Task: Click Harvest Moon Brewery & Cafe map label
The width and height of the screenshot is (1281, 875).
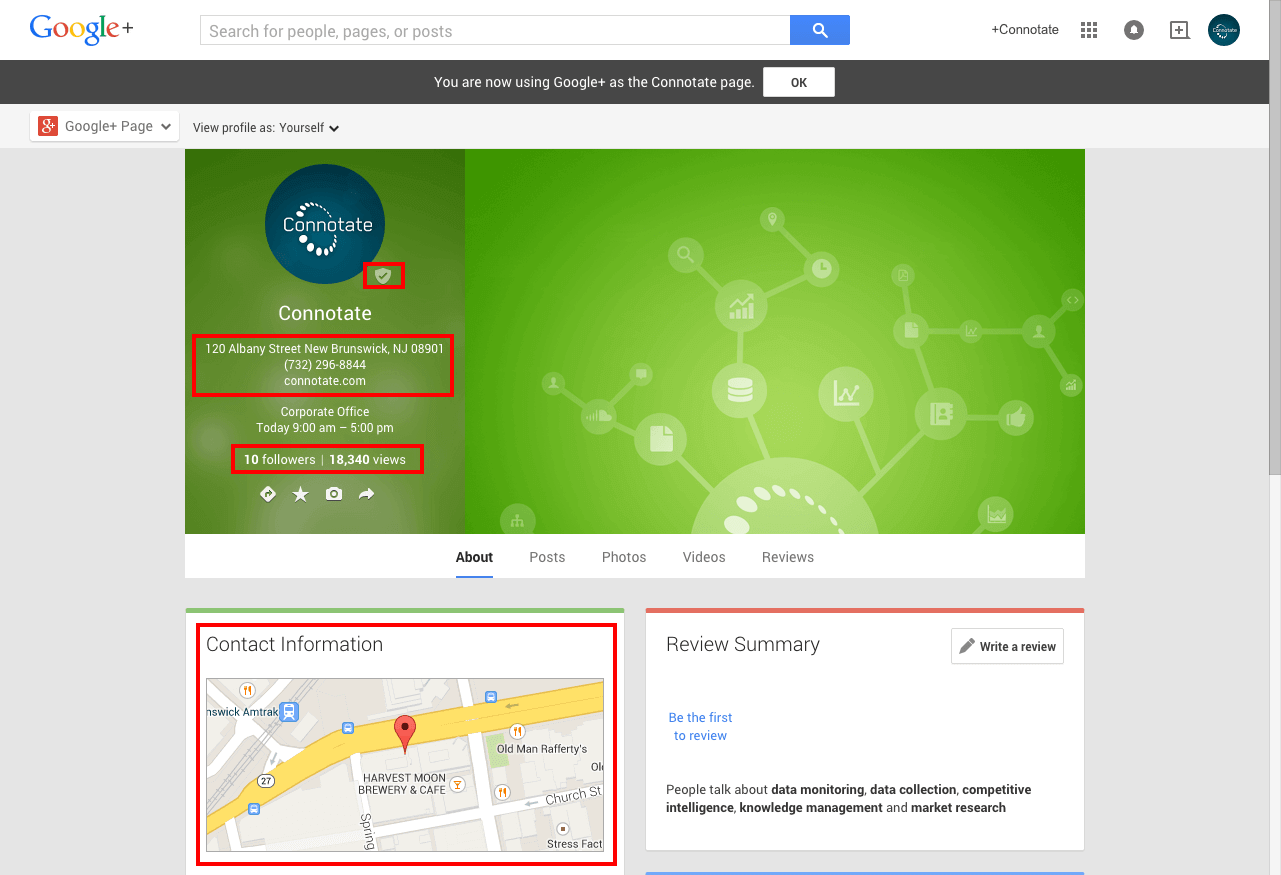Action: tap(404, 784)
